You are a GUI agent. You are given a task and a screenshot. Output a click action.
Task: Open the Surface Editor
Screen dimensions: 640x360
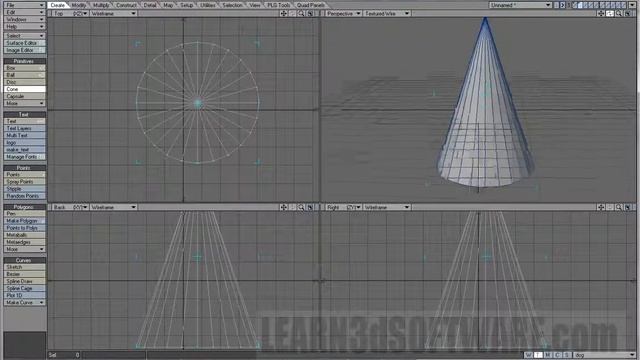pyautogui.click(x=24, y=43)
